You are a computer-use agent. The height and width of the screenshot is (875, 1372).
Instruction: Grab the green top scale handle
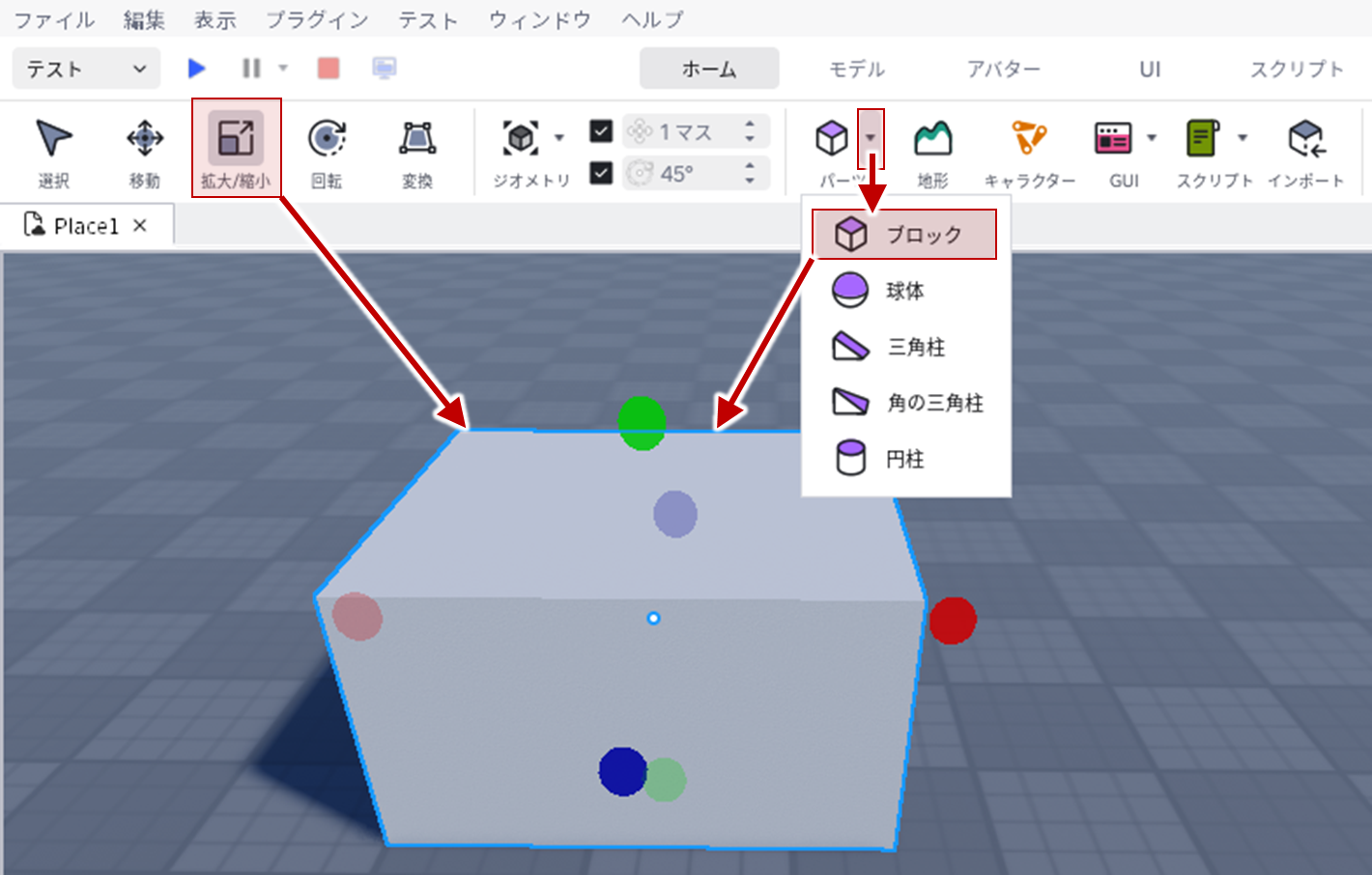point(642,423)
